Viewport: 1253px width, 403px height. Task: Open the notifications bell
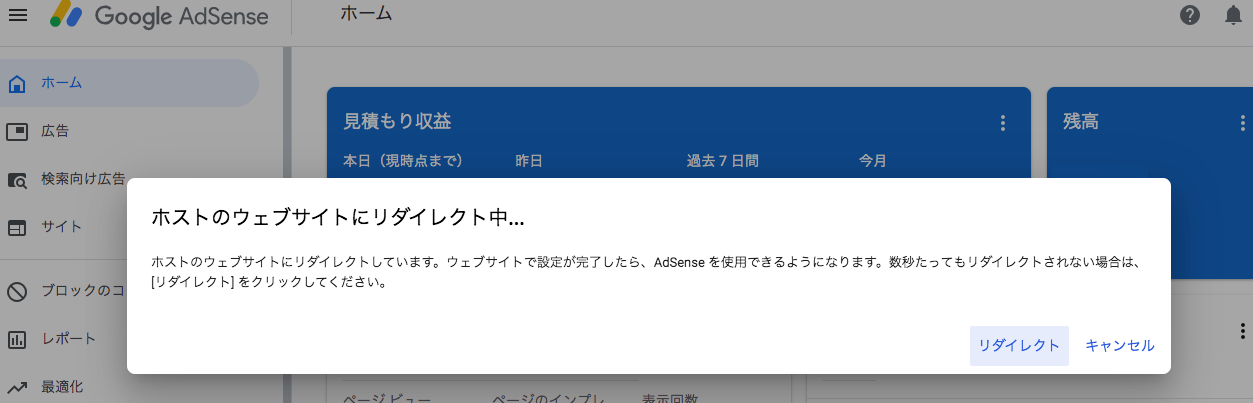click(x=1234, y=15)
